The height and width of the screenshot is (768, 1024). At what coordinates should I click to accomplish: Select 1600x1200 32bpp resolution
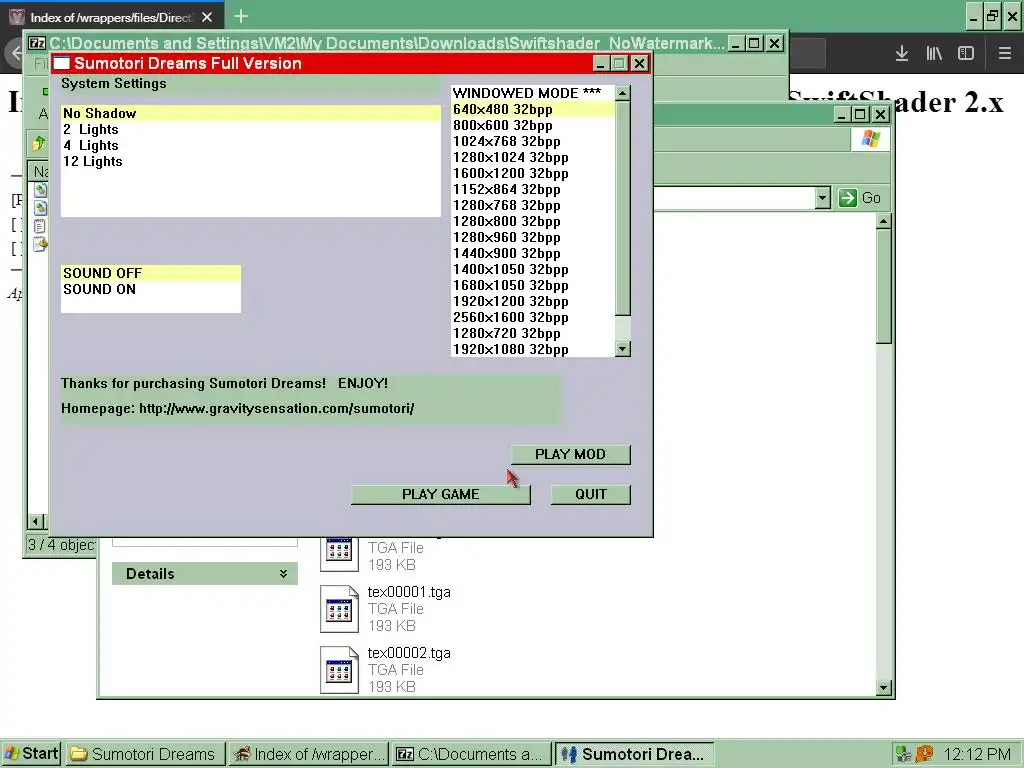point(533,173)
